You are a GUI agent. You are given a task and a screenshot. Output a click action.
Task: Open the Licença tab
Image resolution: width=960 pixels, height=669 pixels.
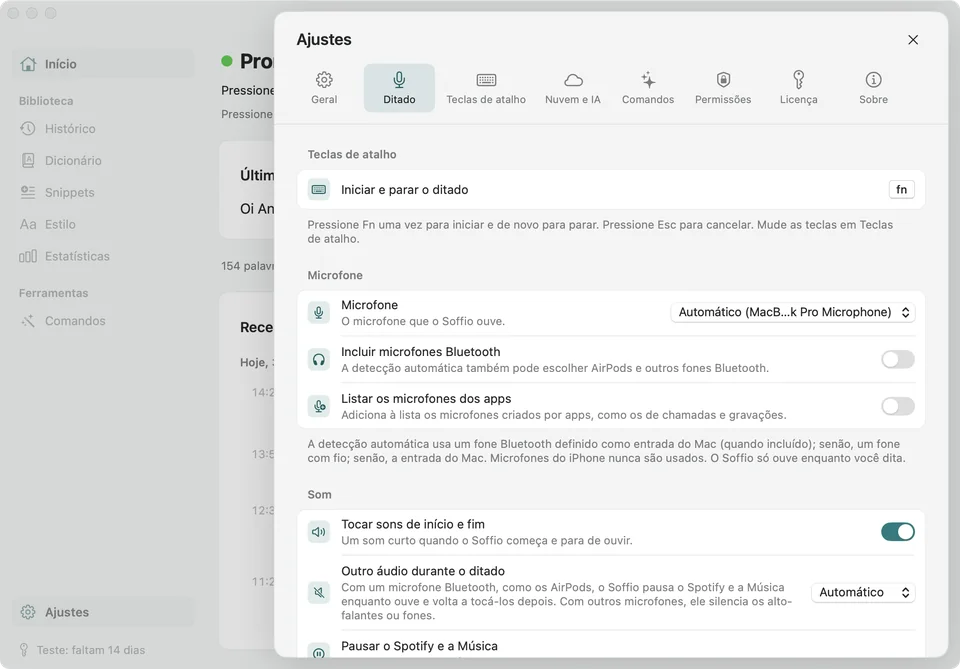(x=798, y=88)
